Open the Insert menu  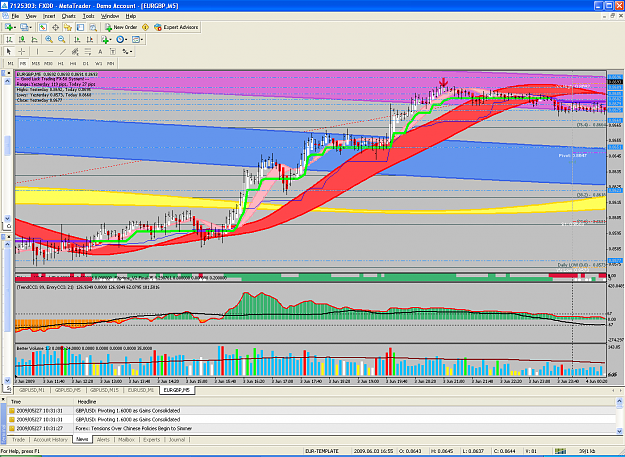point(49,16)
